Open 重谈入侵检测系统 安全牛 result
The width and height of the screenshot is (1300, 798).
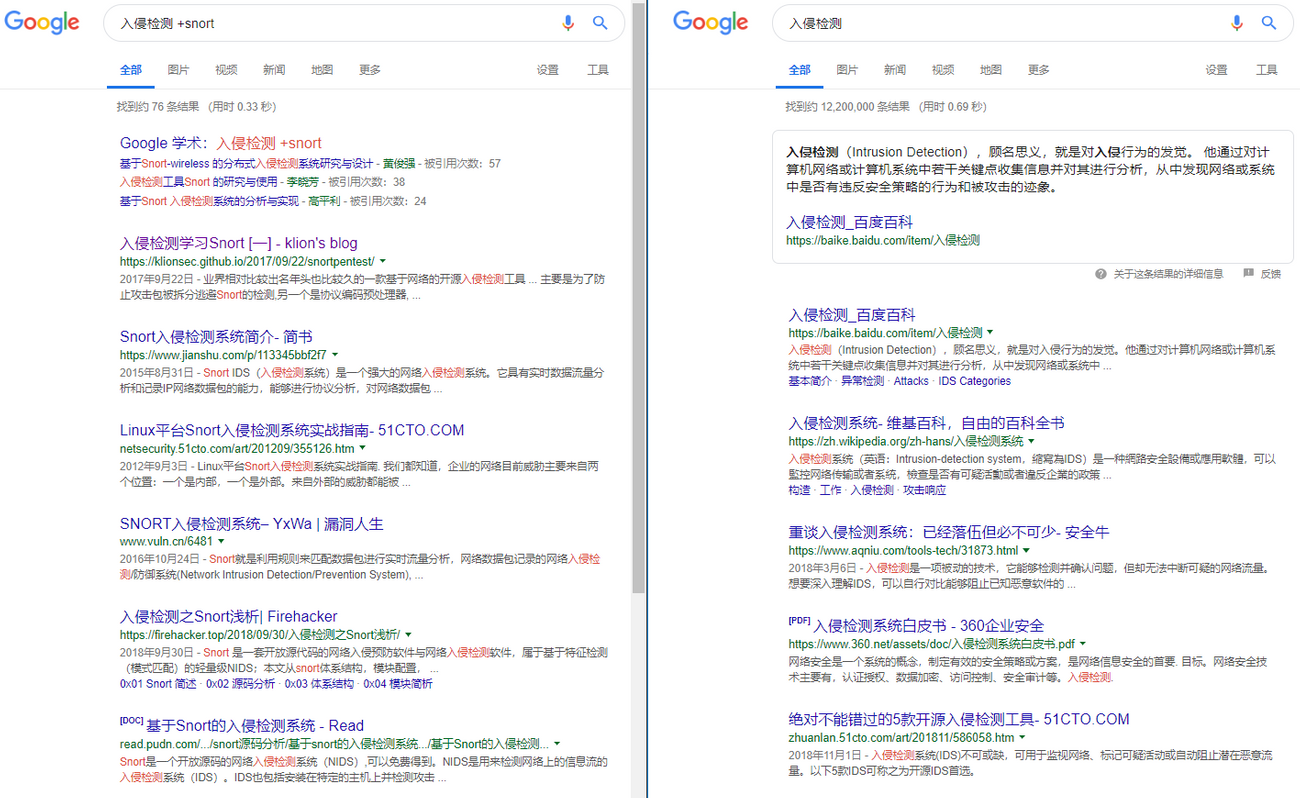point(948,532)
